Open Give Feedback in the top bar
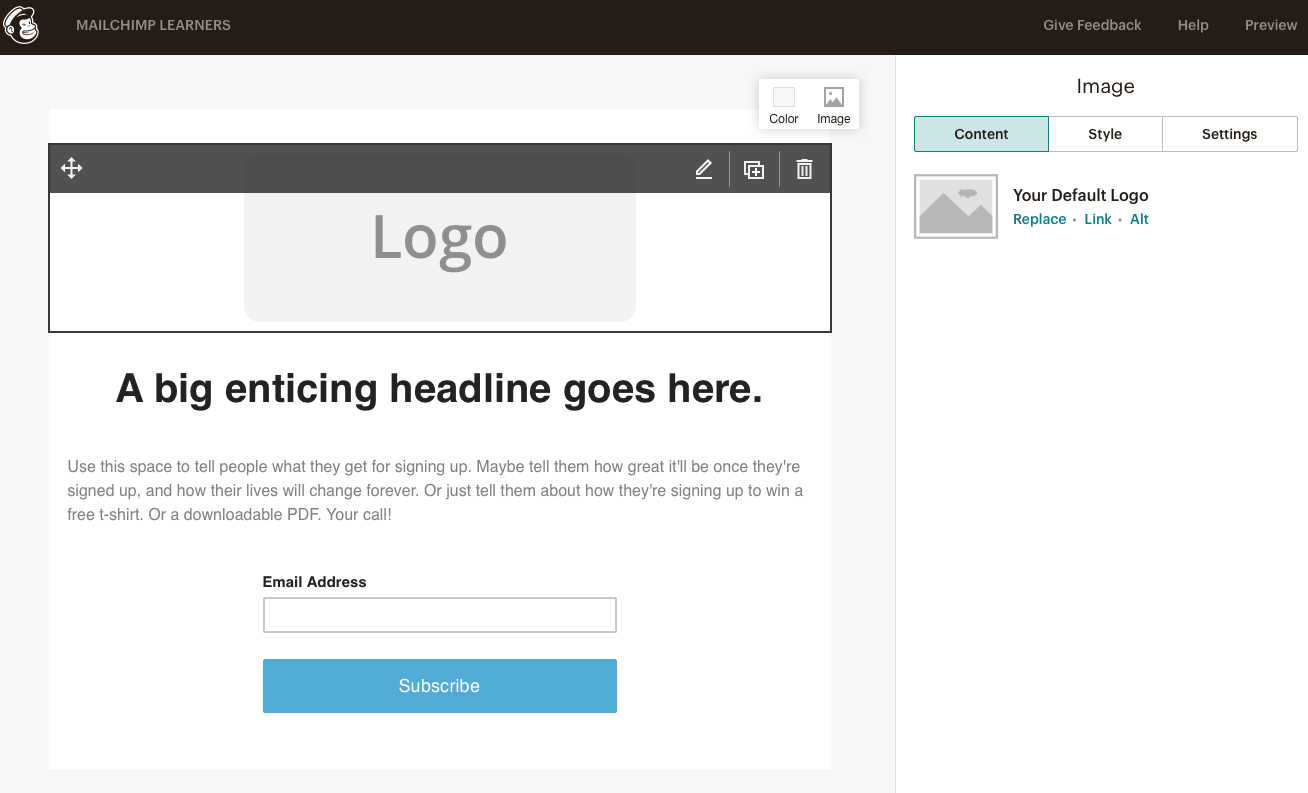This screenshot has width=1308, height=793. [x=1092, y=25]
